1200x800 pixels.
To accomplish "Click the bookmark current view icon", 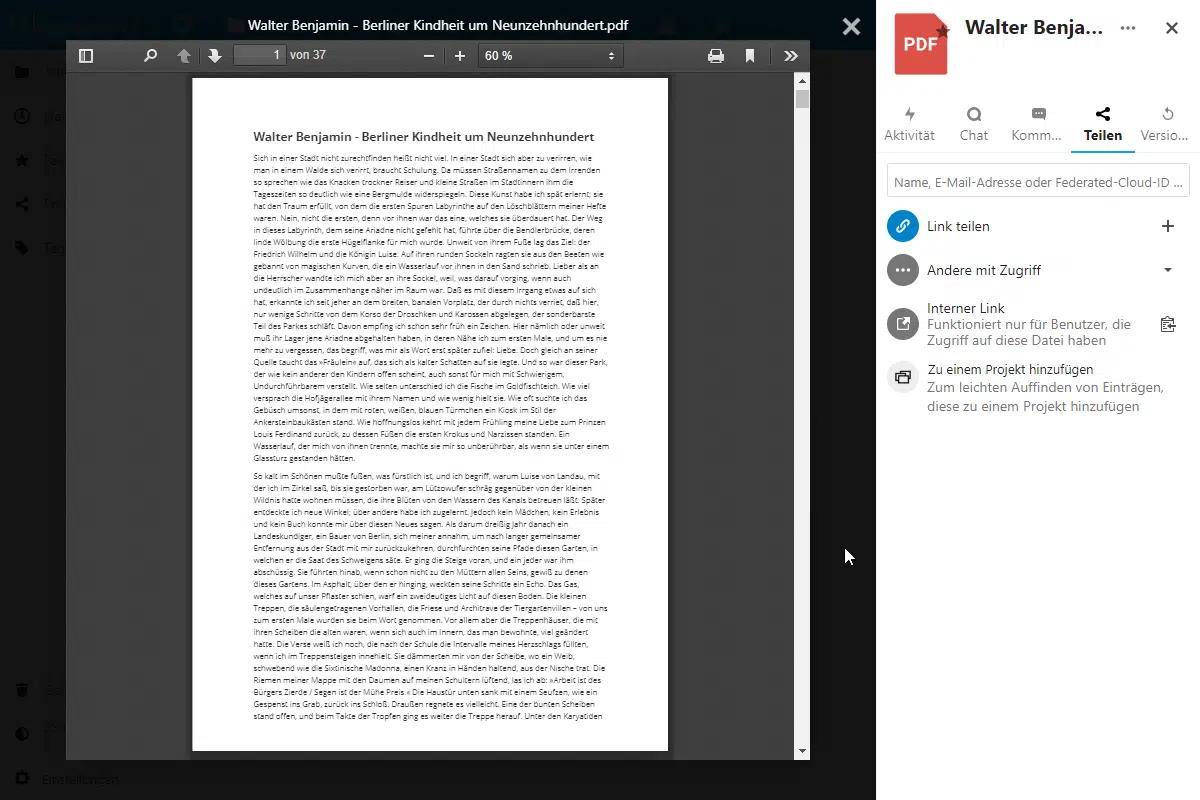I will pyautogui.click(x=750, y=56).
